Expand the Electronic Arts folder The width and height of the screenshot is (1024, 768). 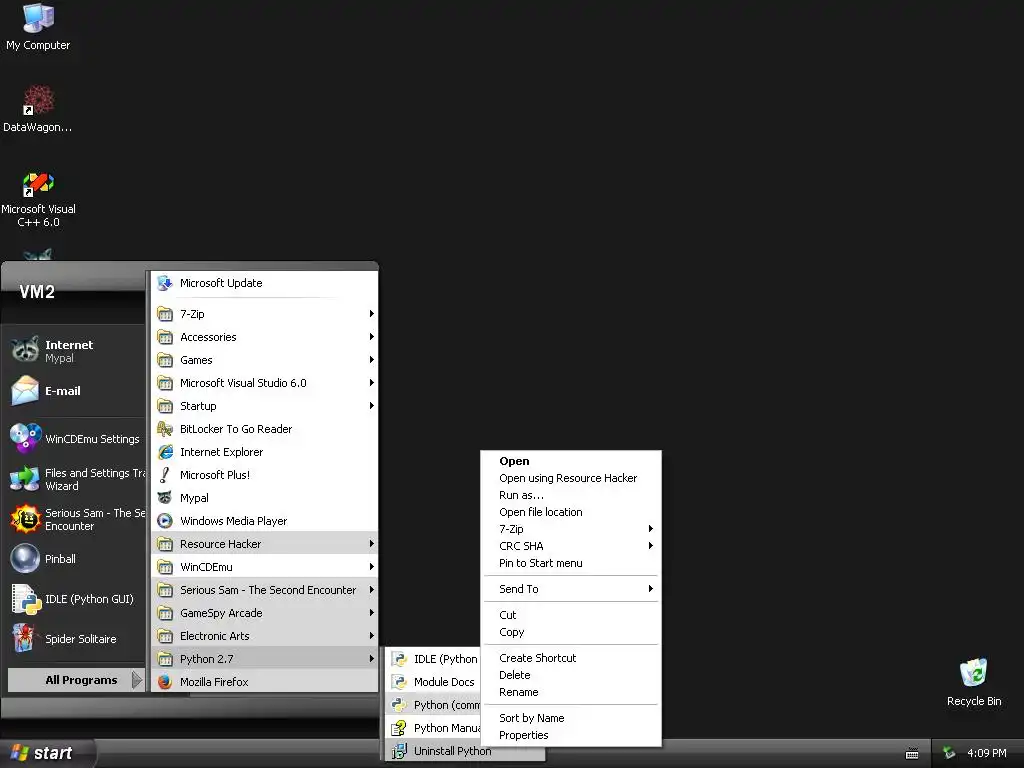(264, 635)
